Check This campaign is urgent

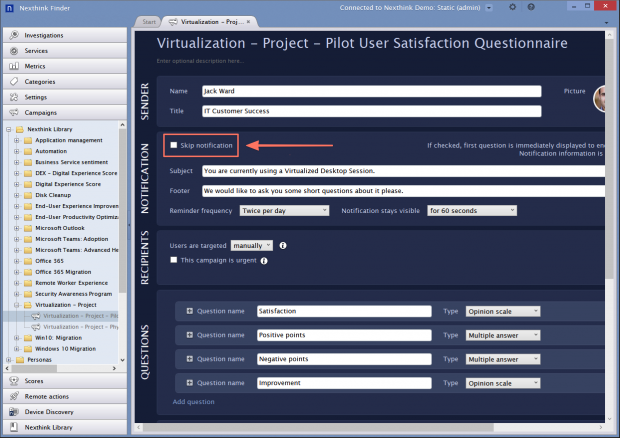(x=174, y=260)
